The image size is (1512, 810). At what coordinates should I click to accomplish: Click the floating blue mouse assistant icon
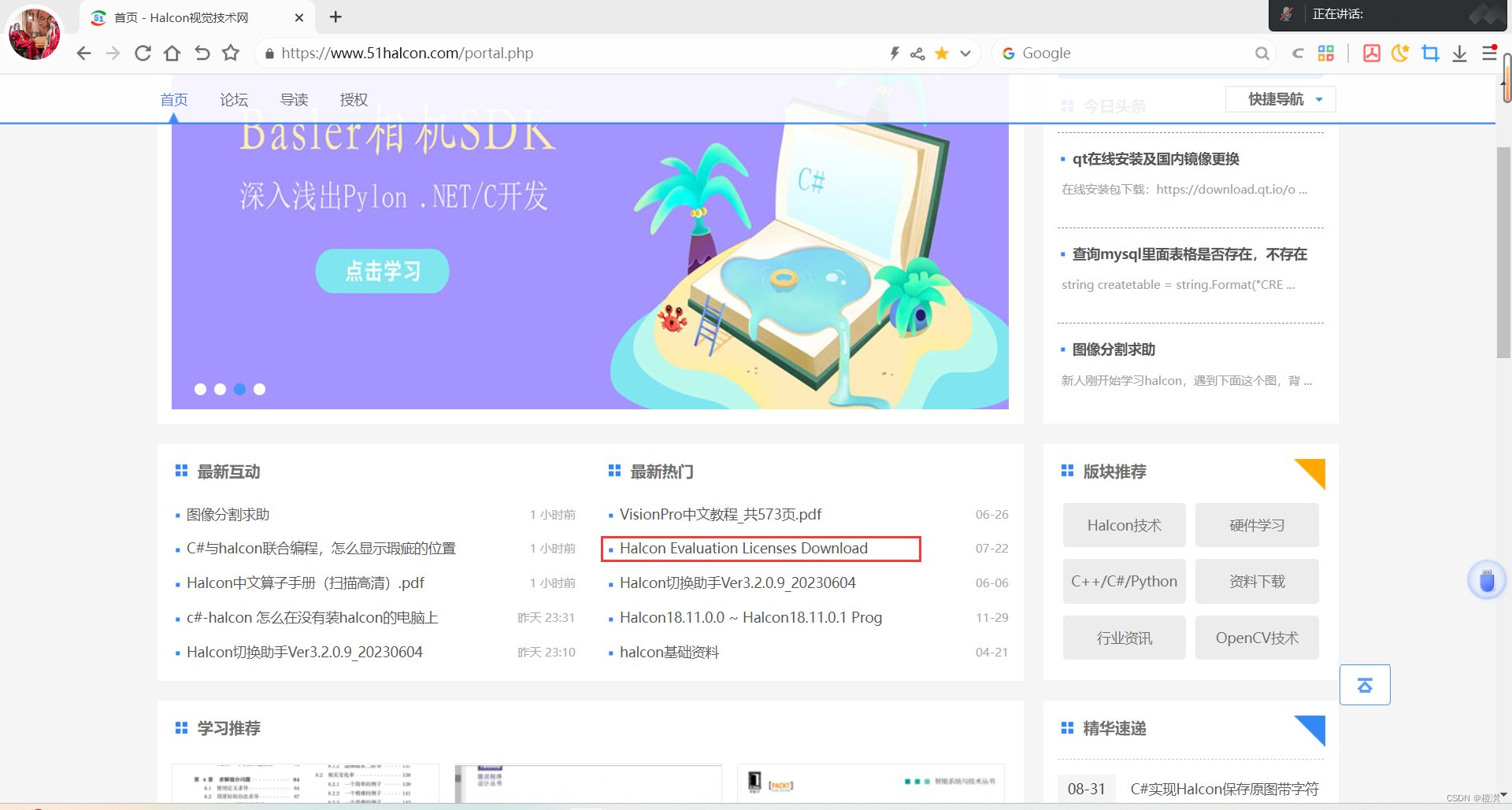[x=1487, y=580]
